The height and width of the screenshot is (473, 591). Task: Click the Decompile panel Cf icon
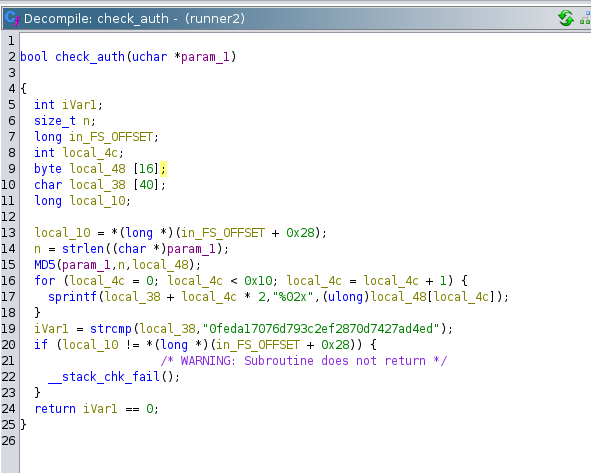click(12, 18)
